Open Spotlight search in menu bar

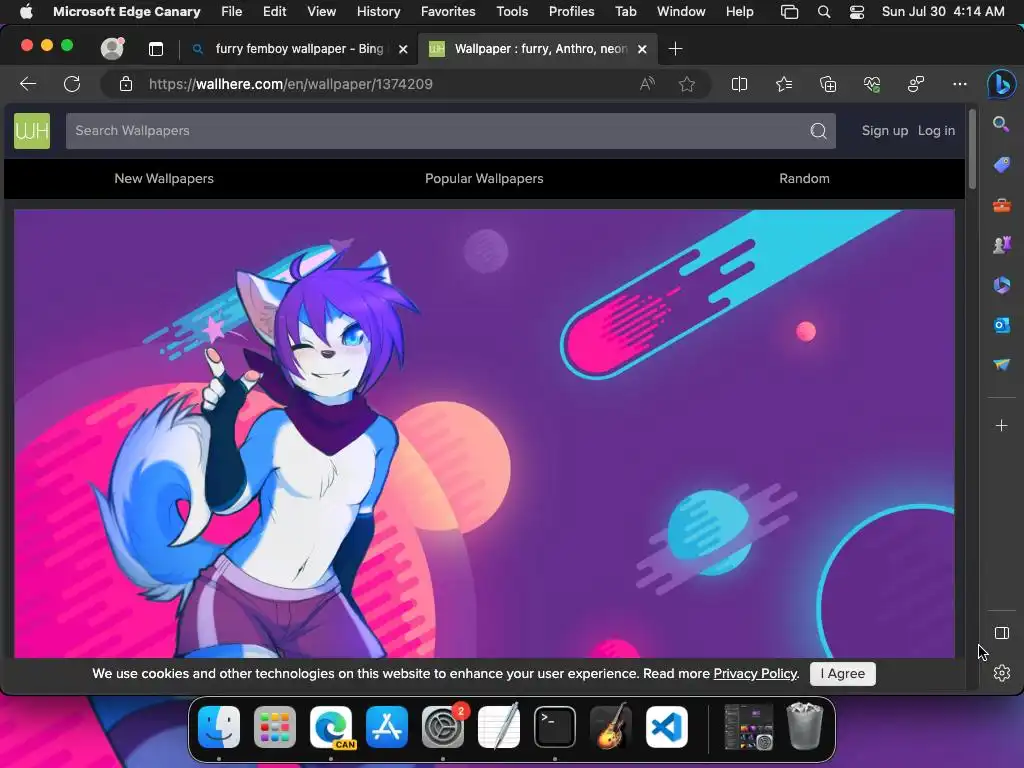[824, 12]
